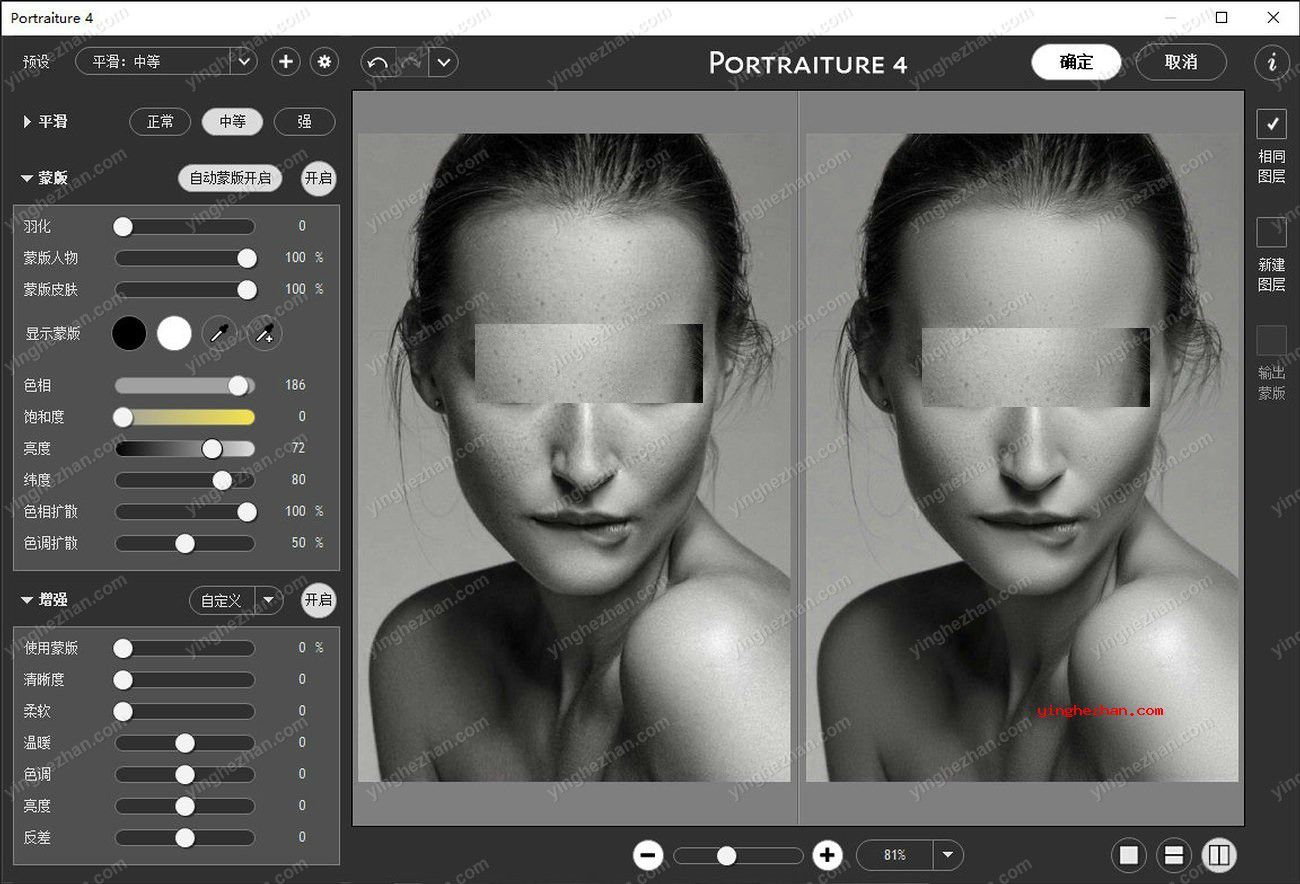1300x884 pixels.
Task: Open the info button
Action: click(1272, 62)
